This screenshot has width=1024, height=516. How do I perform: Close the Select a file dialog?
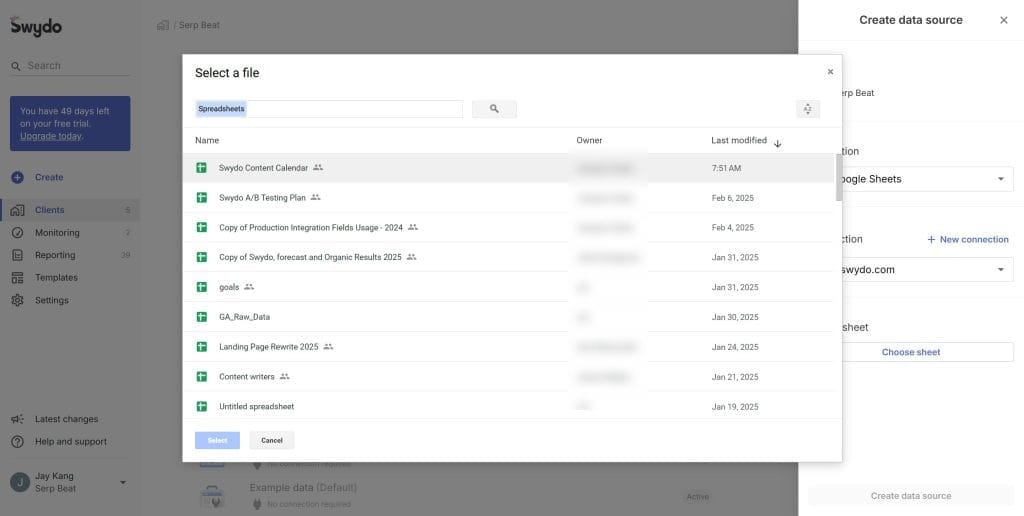[x=830, y=72]
